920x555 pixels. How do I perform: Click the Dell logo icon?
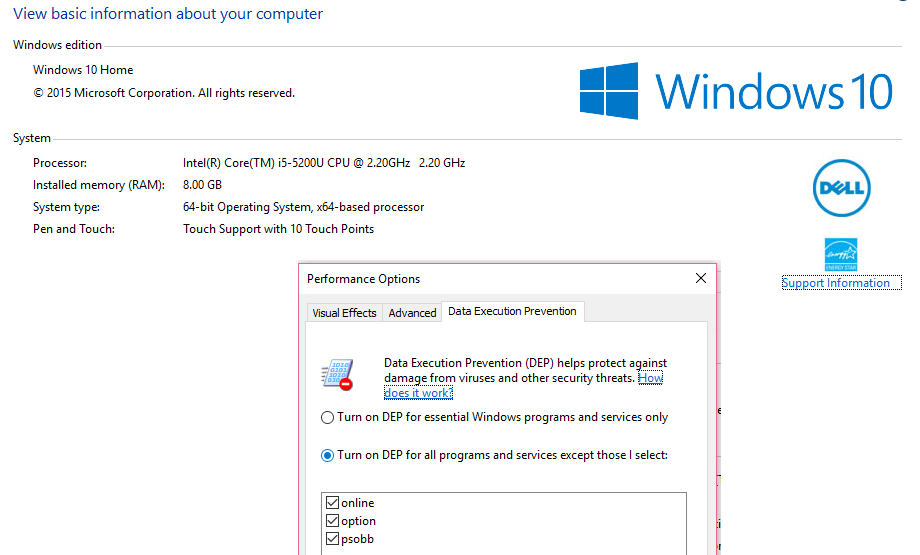[x=841, y=188]
